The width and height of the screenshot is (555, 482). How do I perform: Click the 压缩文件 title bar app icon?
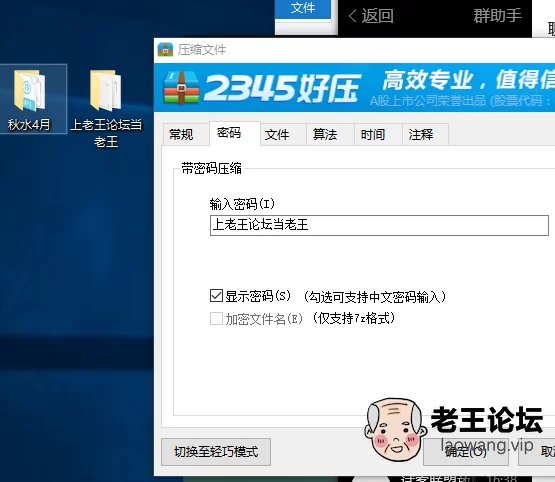[165, 50]
